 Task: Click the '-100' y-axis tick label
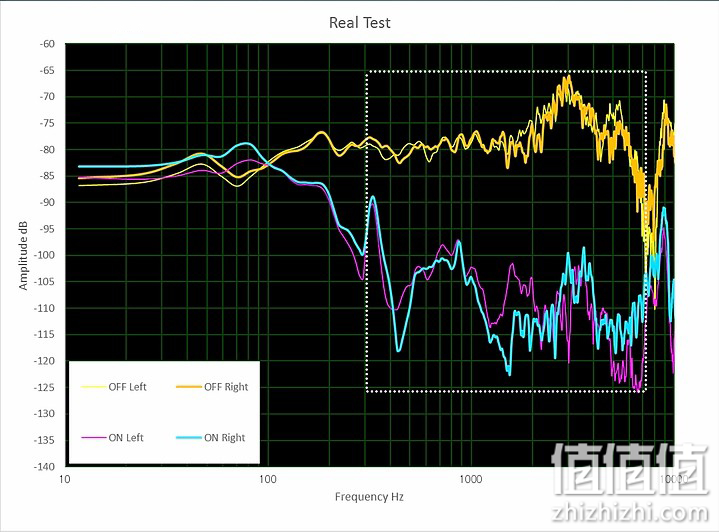tap(45, 255)
